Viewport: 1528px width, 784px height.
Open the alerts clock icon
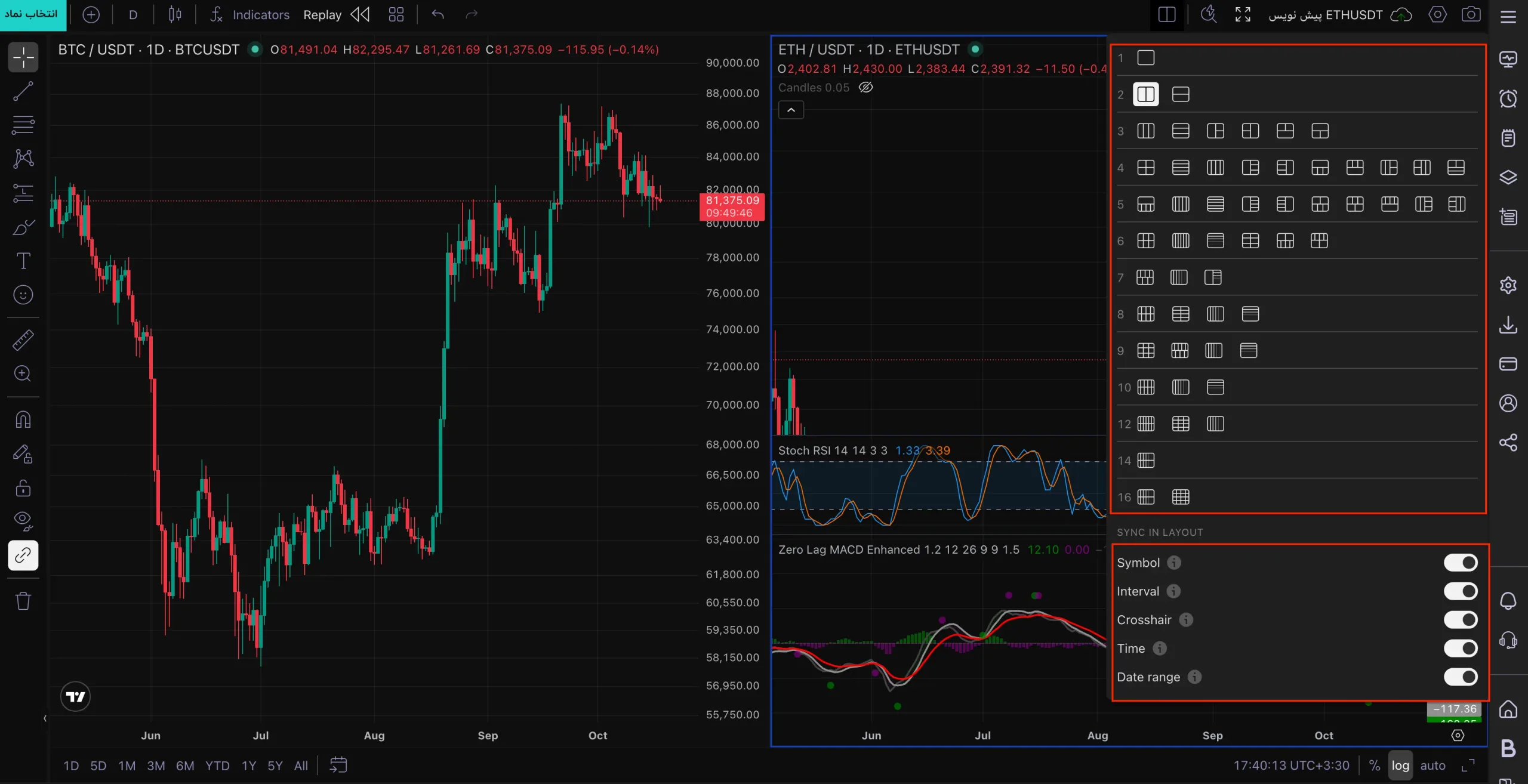(x=1508, y=98)
